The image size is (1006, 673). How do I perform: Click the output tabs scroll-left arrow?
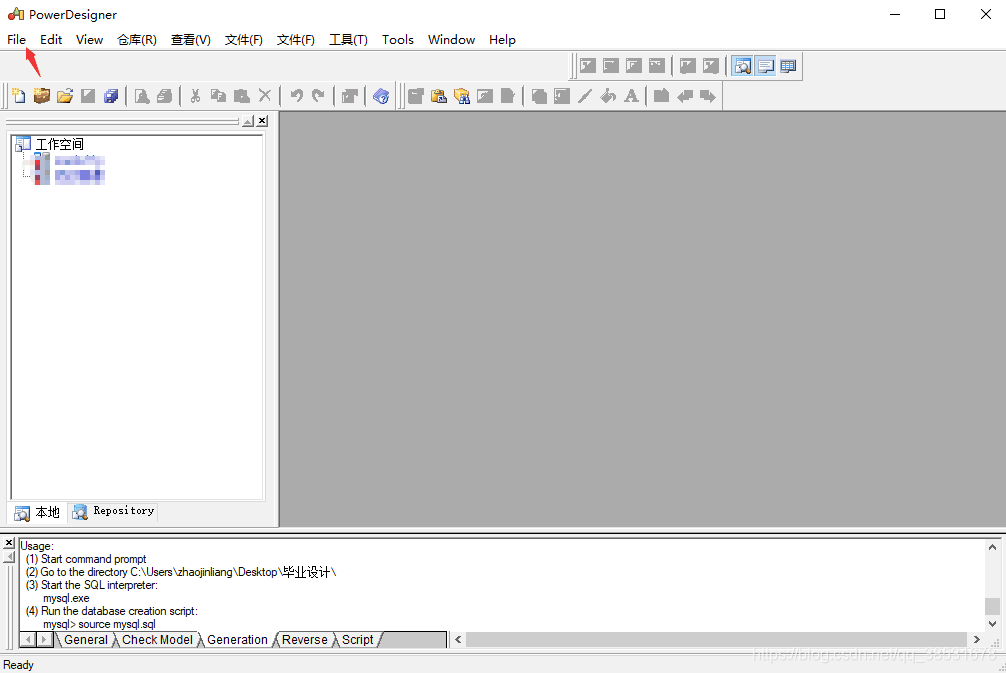(x=28, y=640)
